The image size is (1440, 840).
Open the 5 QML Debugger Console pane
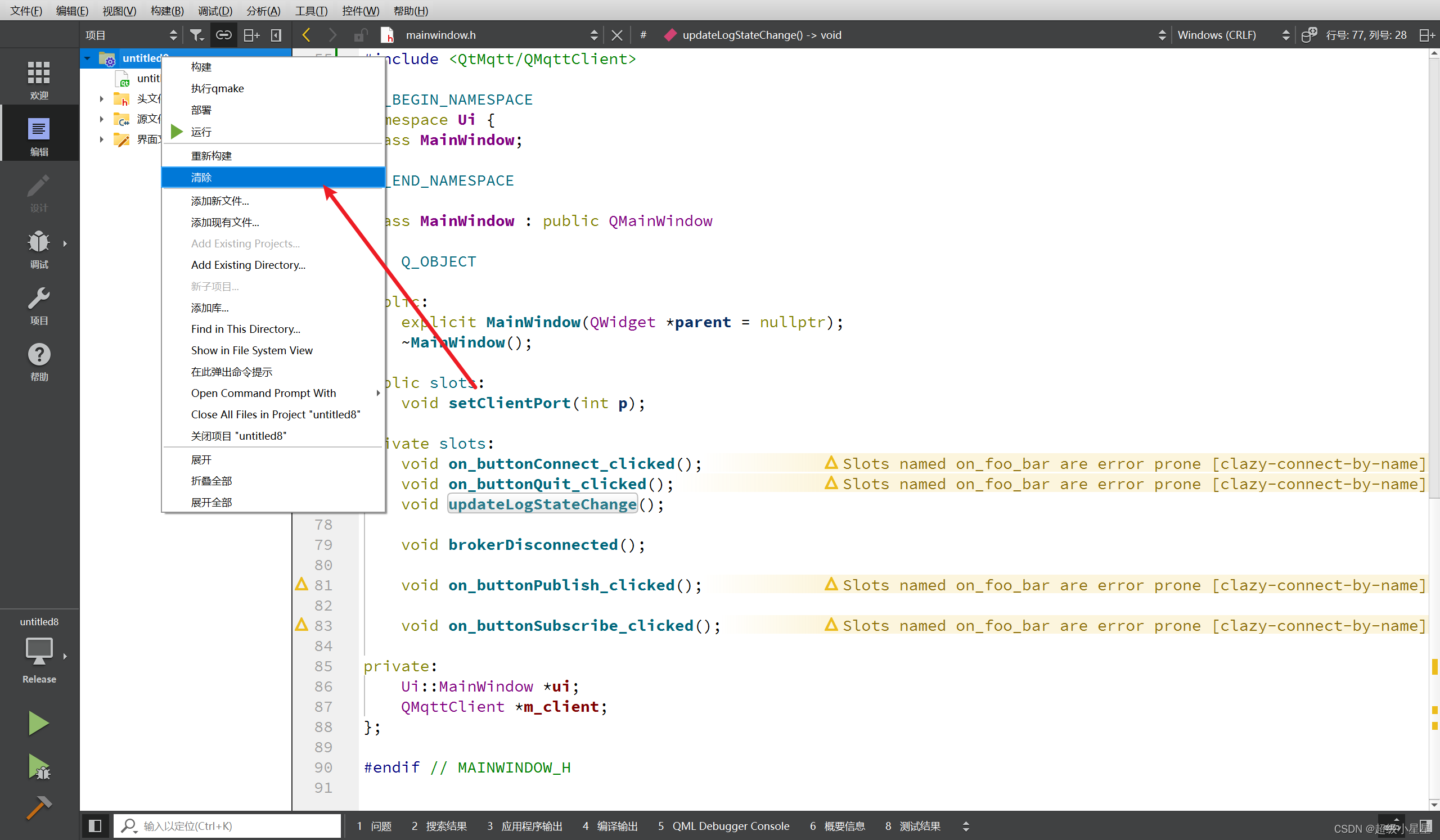(723, 827)
